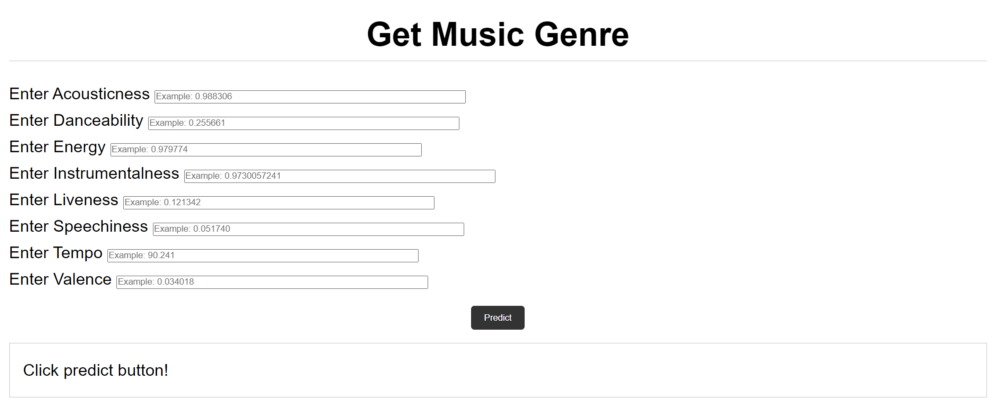Click the "Get Music Genre" heading

click(x=498, y=34)
